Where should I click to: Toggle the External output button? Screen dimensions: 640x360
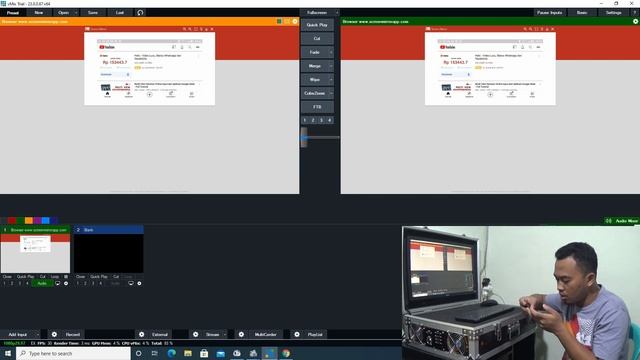pos(160,334)
